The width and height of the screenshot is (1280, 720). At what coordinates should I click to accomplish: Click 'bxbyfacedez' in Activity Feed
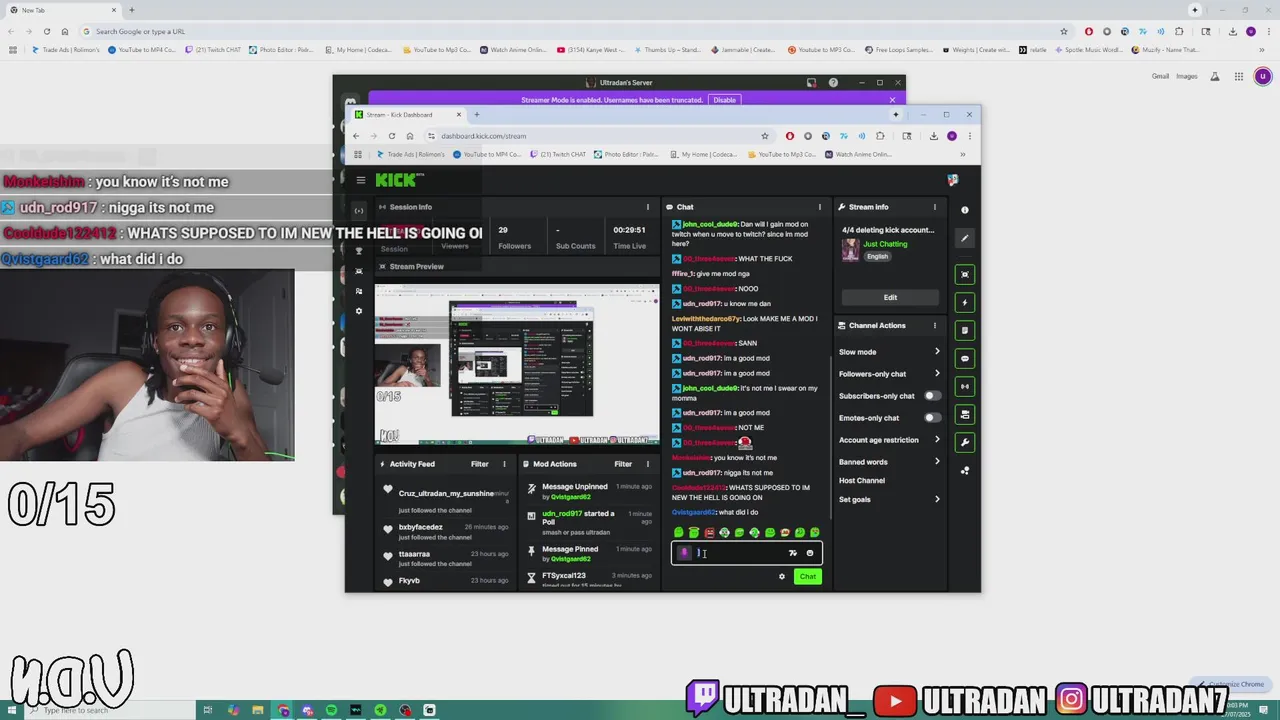pos(420,527)
